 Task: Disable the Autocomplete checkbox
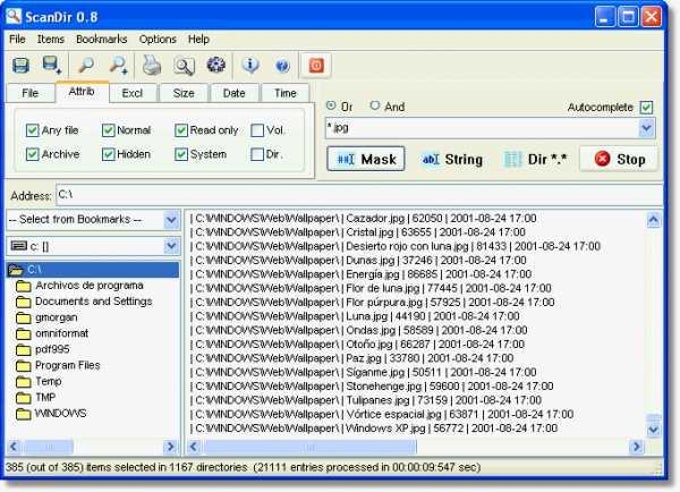646,107
